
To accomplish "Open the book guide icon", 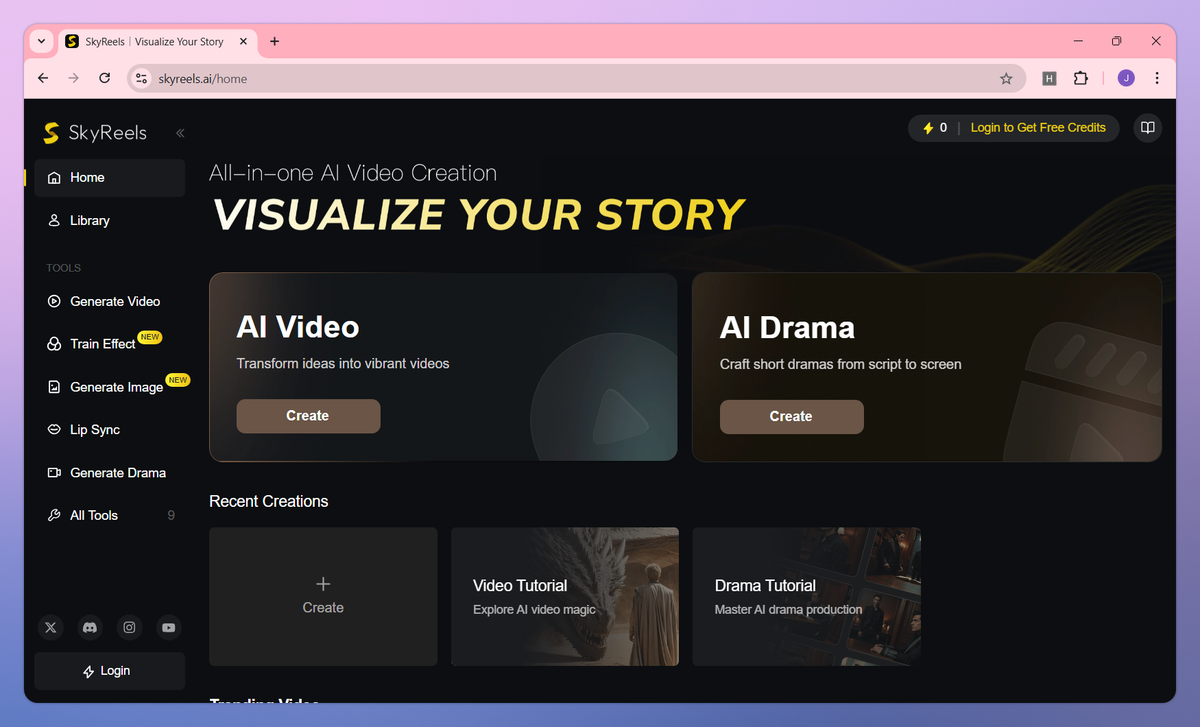I will coord(1148,128).
